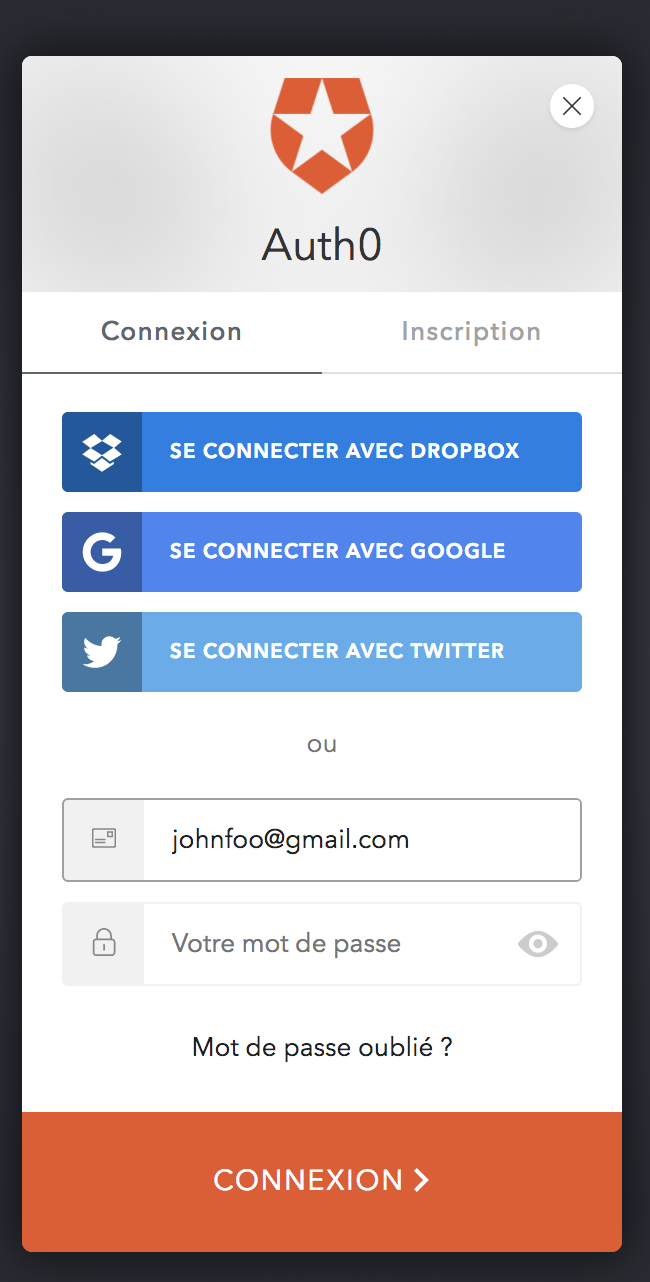Click the Dropbox logo icon
The image size is (650, 1282).
(102, 452)
